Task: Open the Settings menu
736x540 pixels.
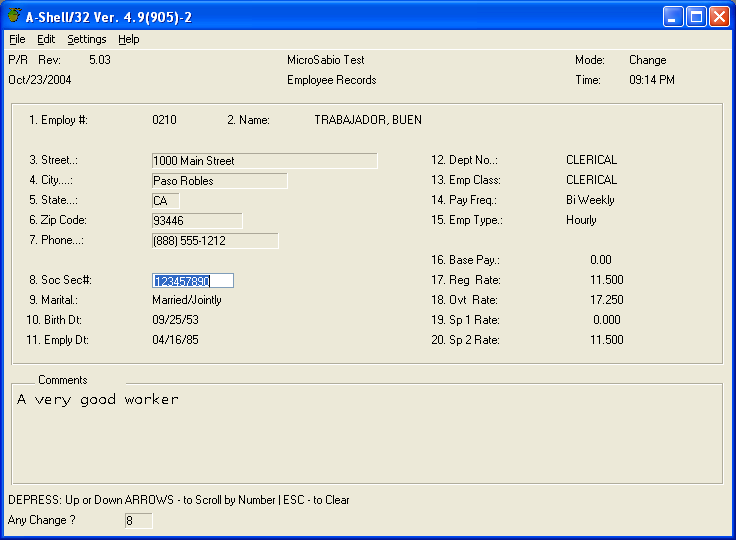Action: [x=87, y=39]
